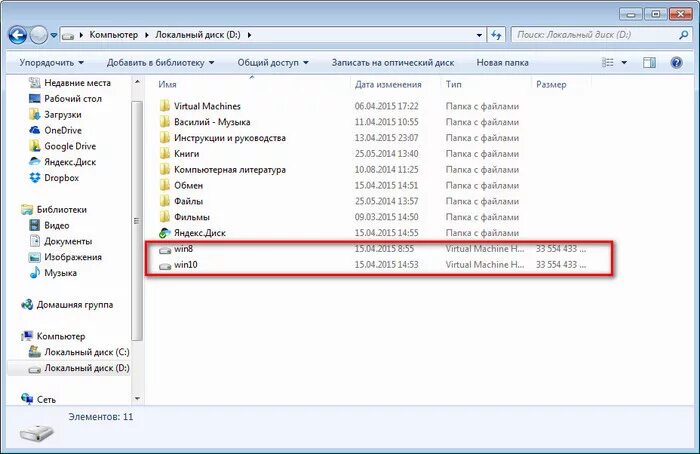
Task: Select the win10 virtual disk file
Action: (x=186, y=265)
